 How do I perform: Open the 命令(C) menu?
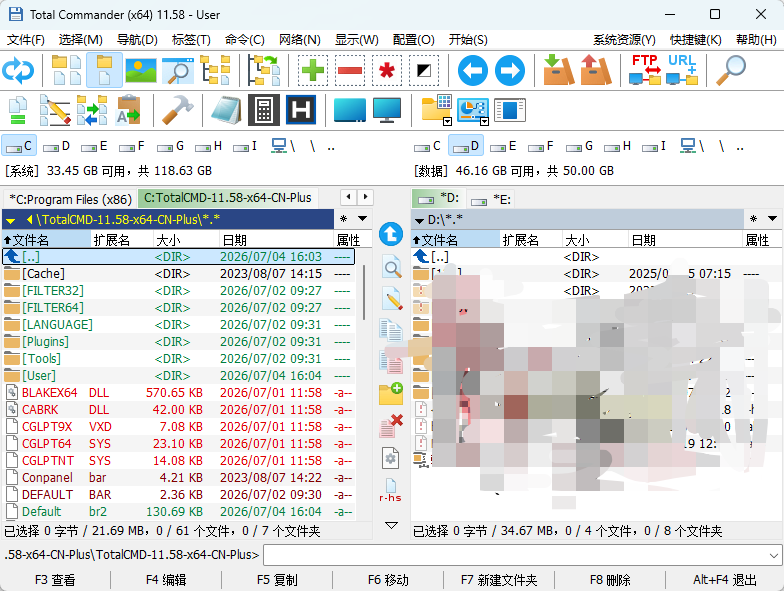coord(244,40)
